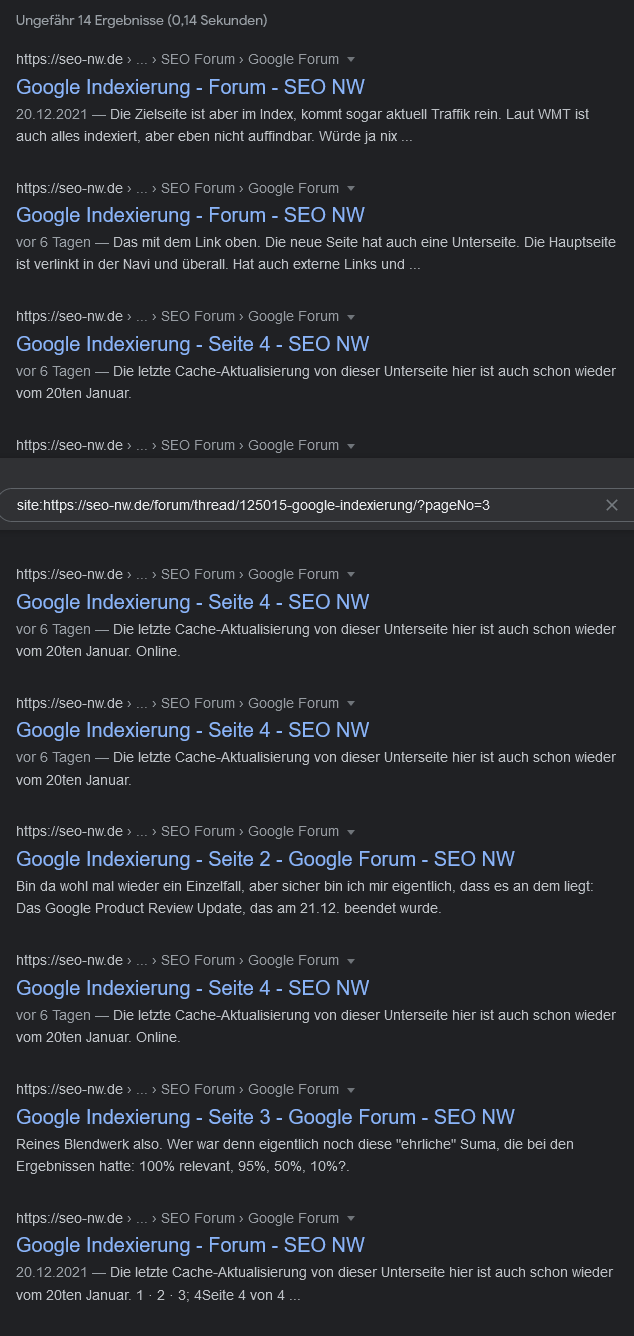Click the URL arrow of the first Seite 4 result above the search bar
Image resolution: width=634 pixels, height=1336 pixels.
pos(351,317)
